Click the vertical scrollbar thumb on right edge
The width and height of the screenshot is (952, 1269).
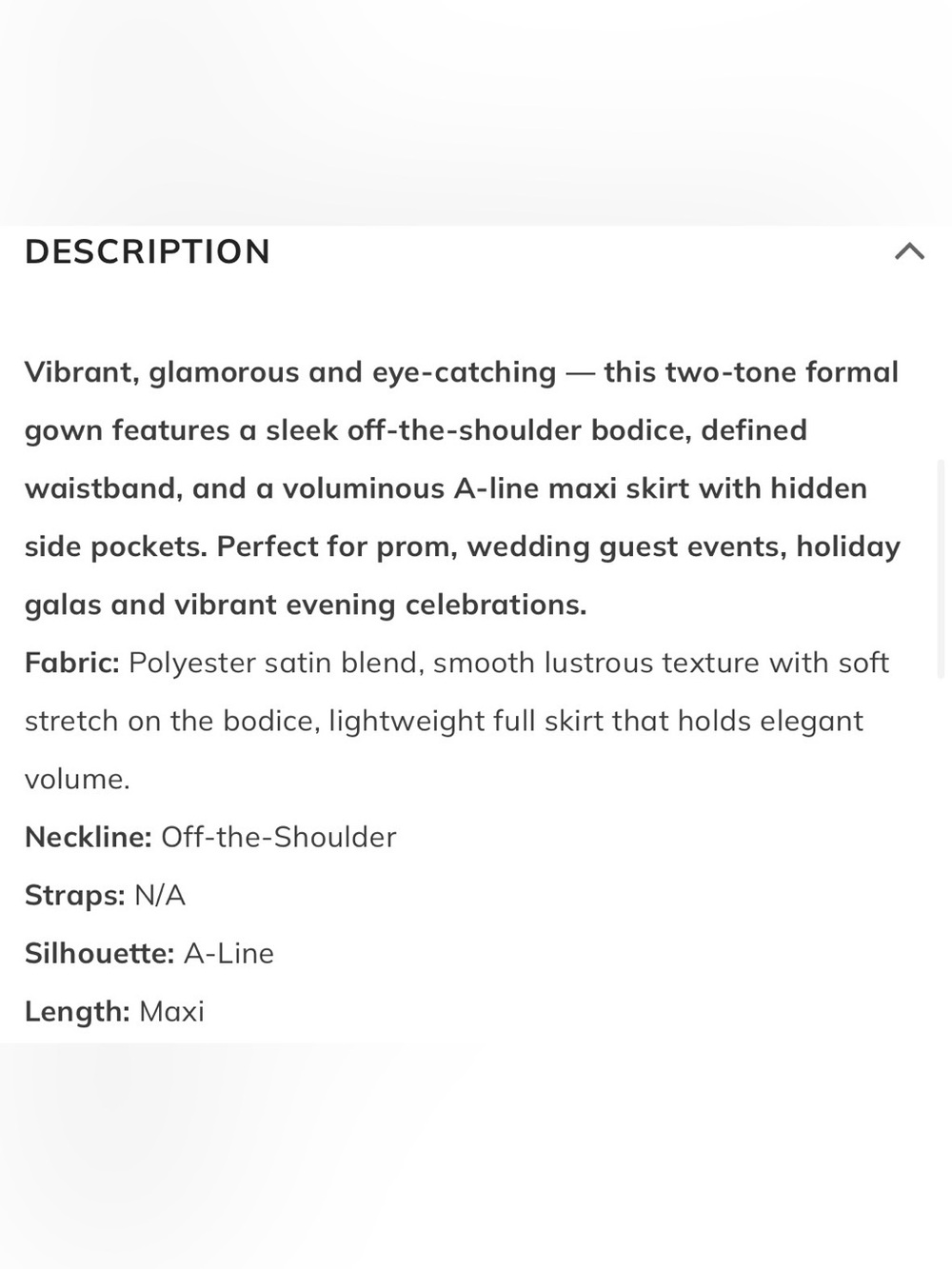click(941, 568)
